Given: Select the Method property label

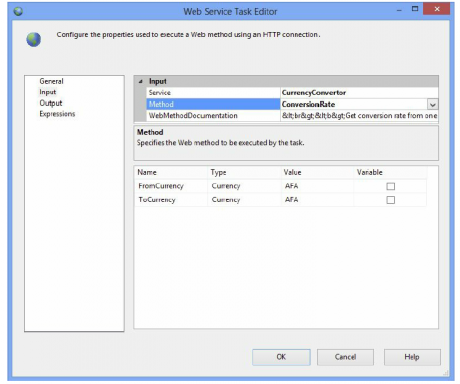Looking at the screenshot, I should coord(161,104).
